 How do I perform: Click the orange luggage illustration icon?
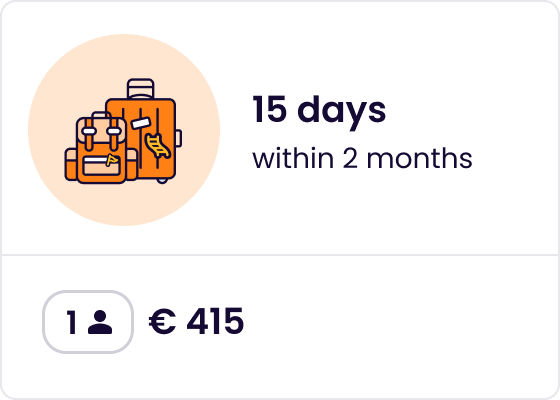(x=123, y=131)
